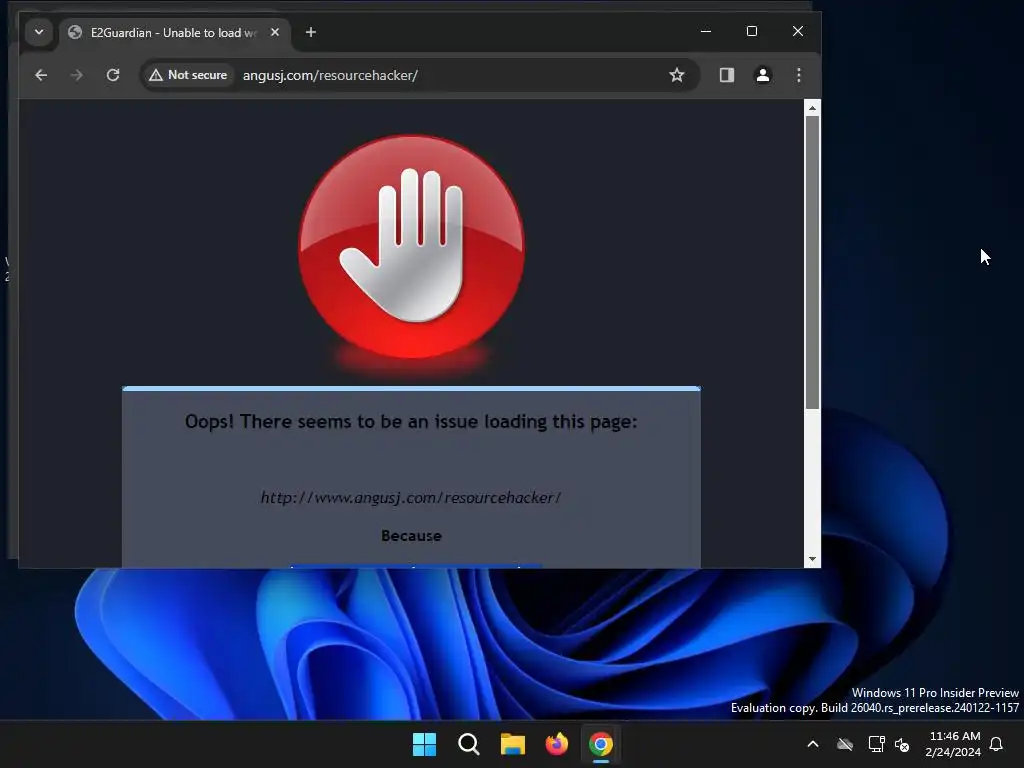Open File Explorer from the taskbar
This screenshot has width=1024, height=768.
513,744
